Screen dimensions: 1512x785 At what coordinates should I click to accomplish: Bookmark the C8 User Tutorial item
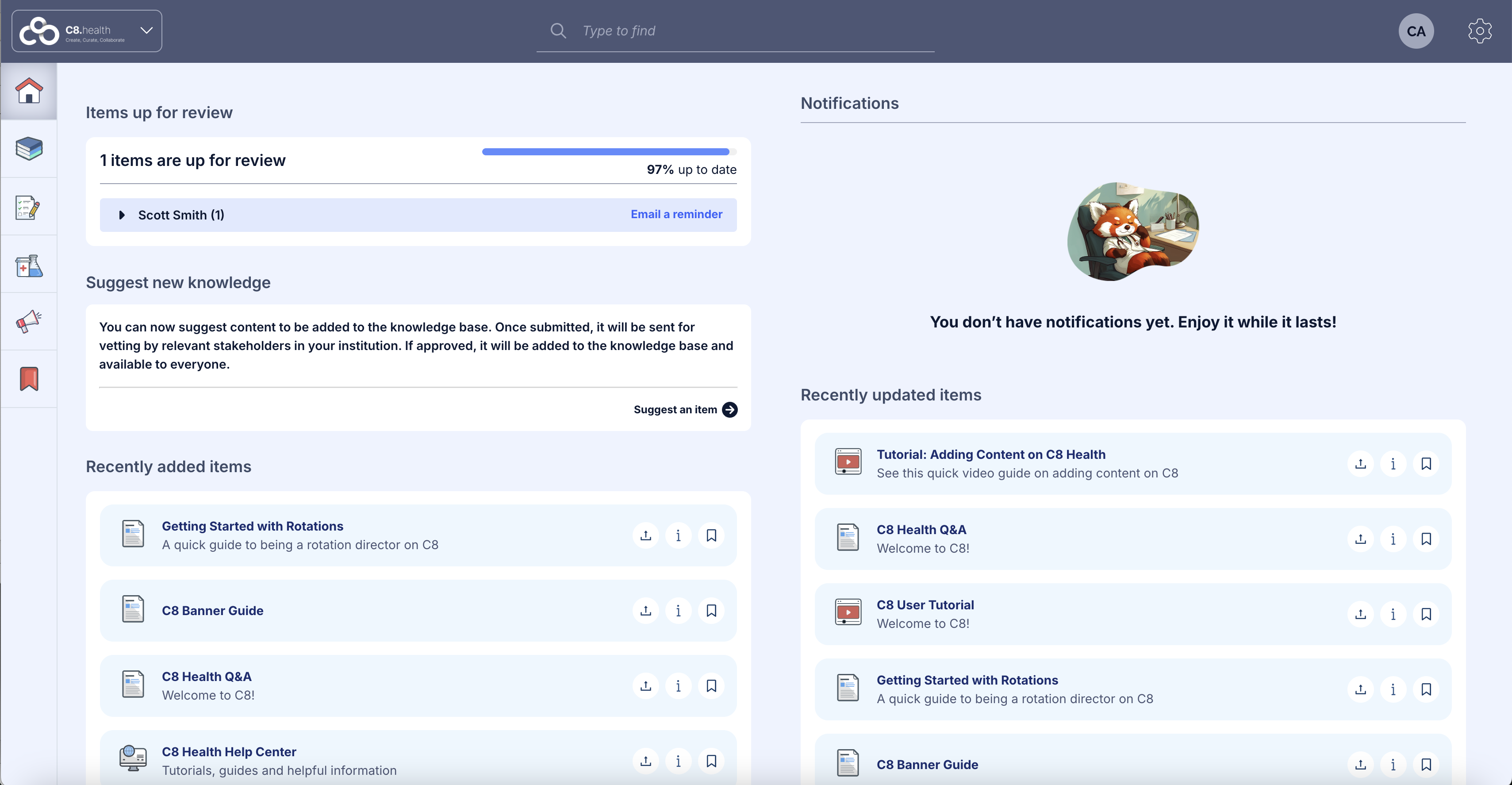1426,614
